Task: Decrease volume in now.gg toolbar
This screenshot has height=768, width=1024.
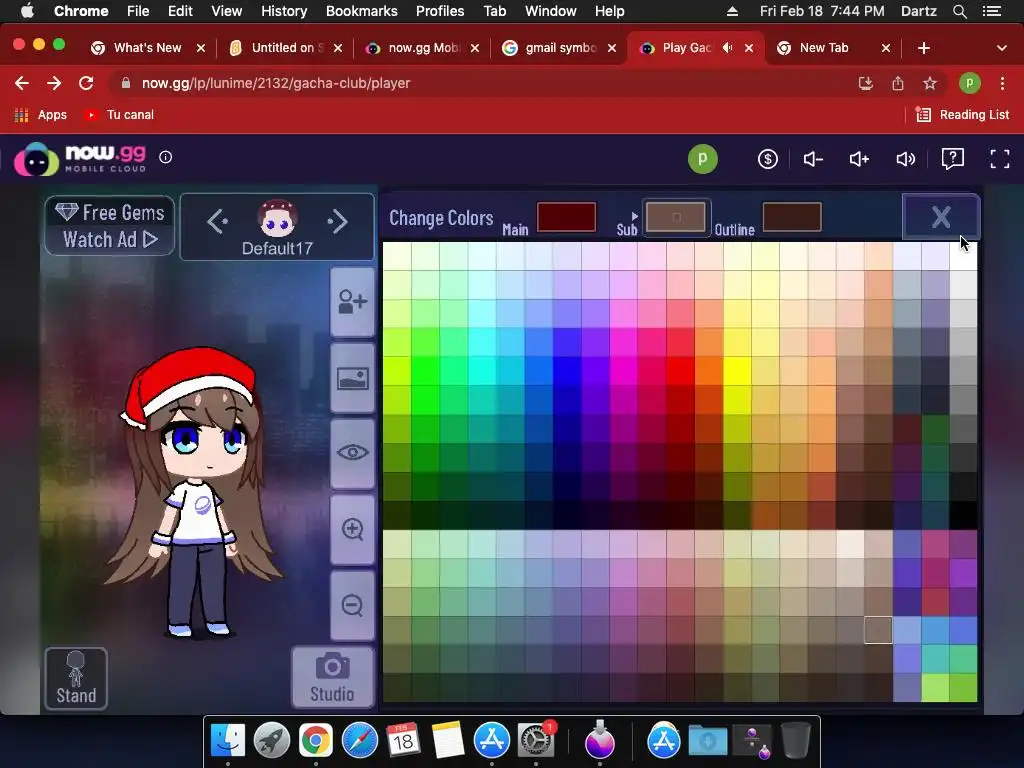Action: [813, 159]
